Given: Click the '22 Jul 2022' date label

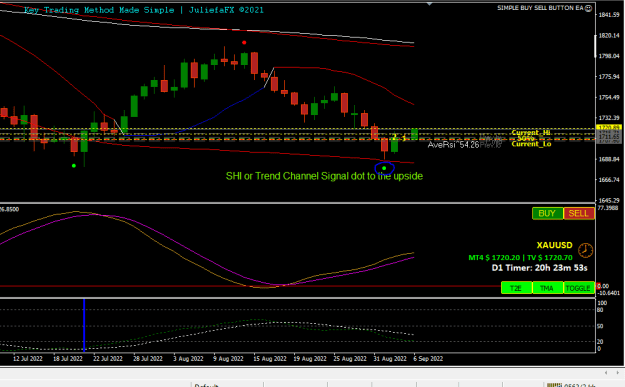Looking at the screenshot, I should [x=108, y=359].
